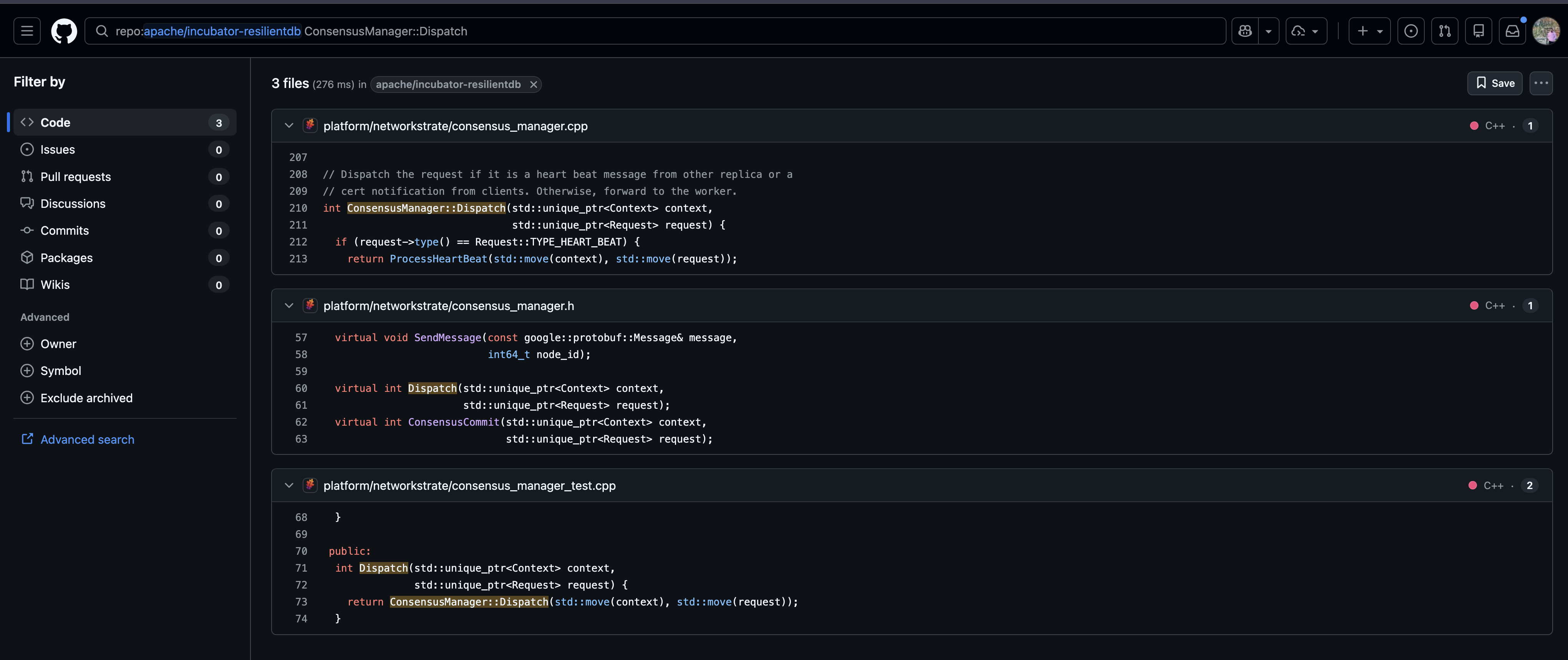Open the repositories icon in header
Viewport: 1568px width, 660px height.
[1478, 31]
